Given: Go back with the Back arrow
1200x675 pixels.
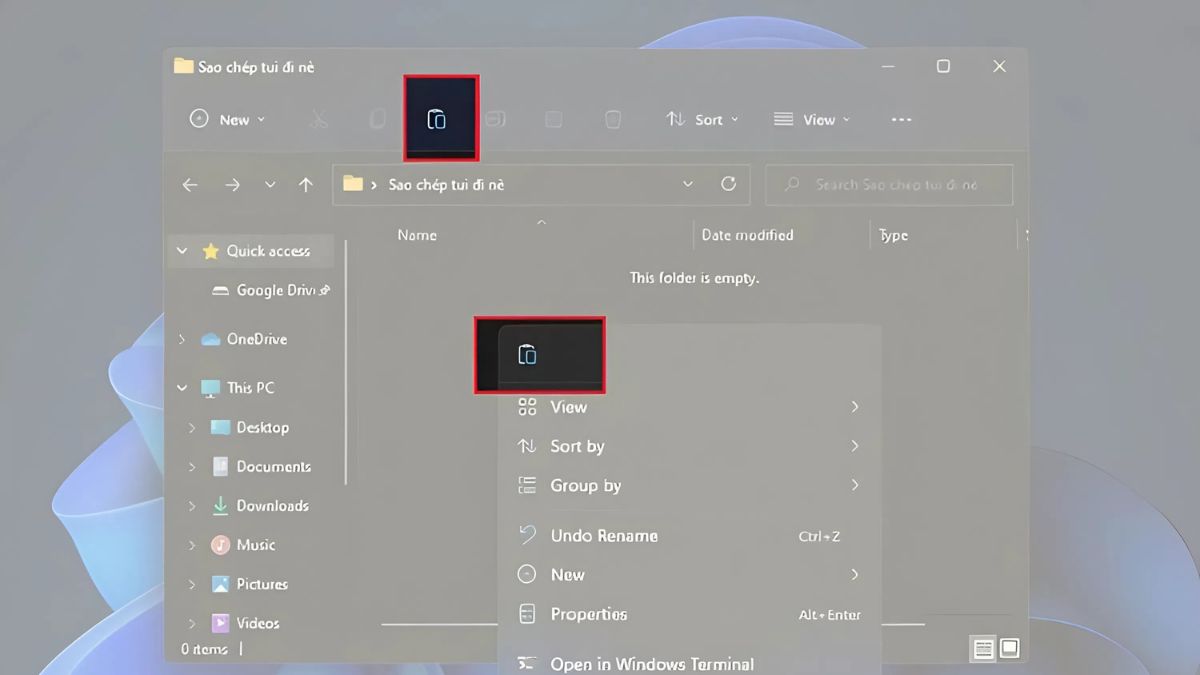Looking at the screenshot, I should [x=190, y=185].
